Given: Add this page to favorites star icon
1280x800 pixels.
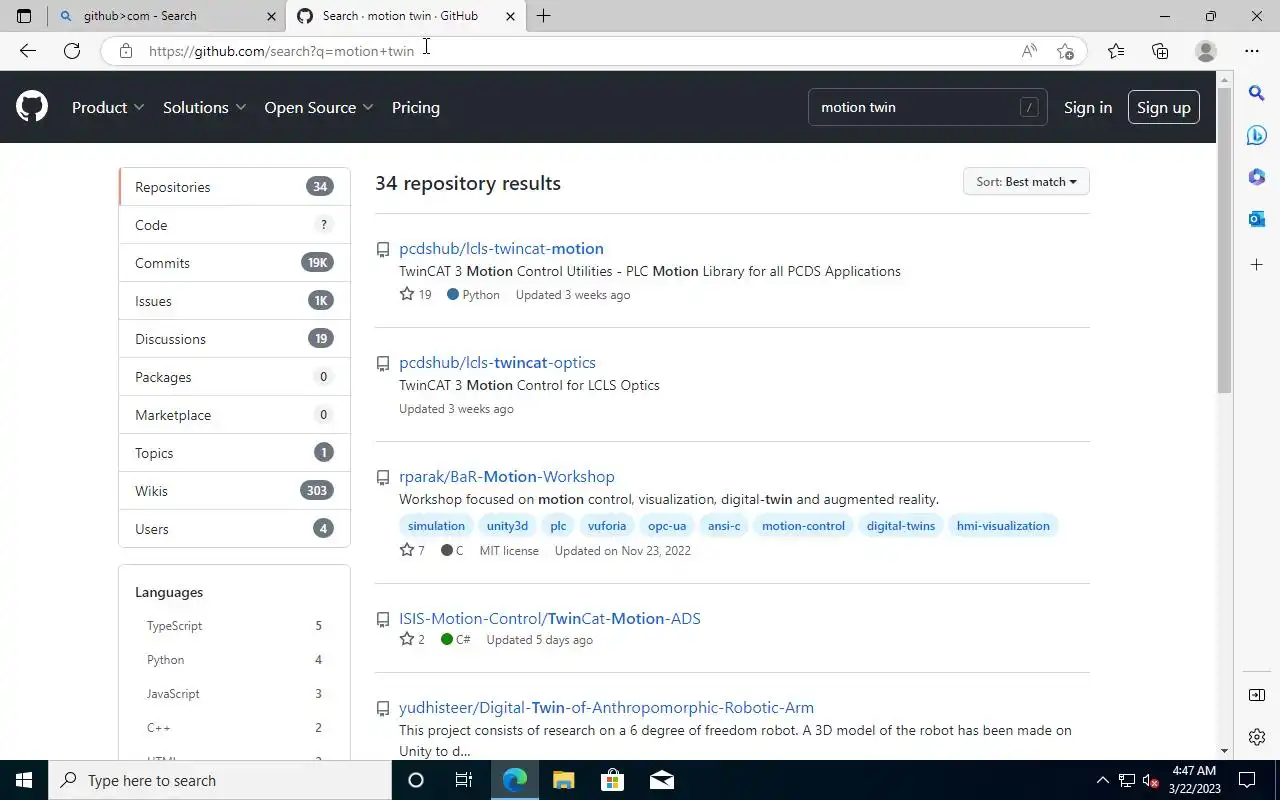Looking at the screenshot, I should pos(1065,51).
